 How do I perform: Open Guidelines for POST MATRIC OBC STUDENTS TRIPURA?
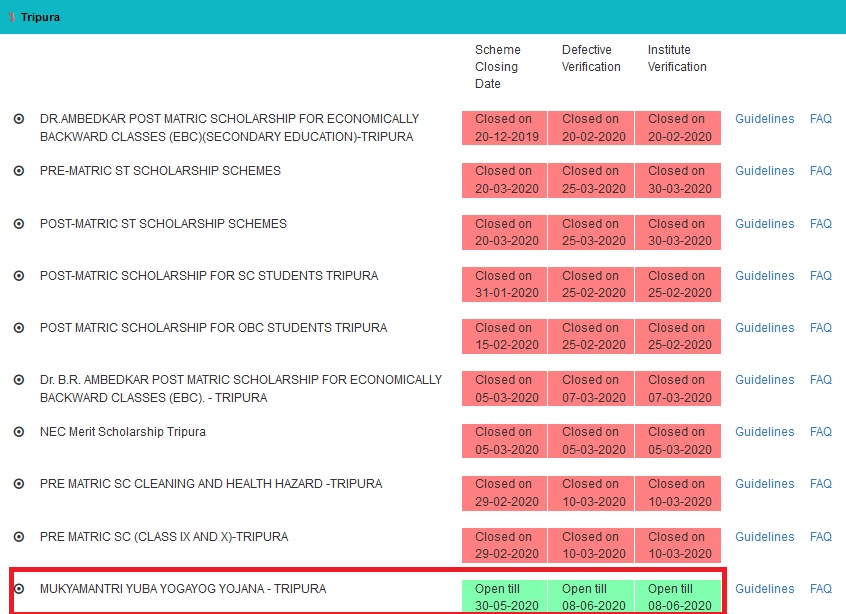[x=765, y=328]
